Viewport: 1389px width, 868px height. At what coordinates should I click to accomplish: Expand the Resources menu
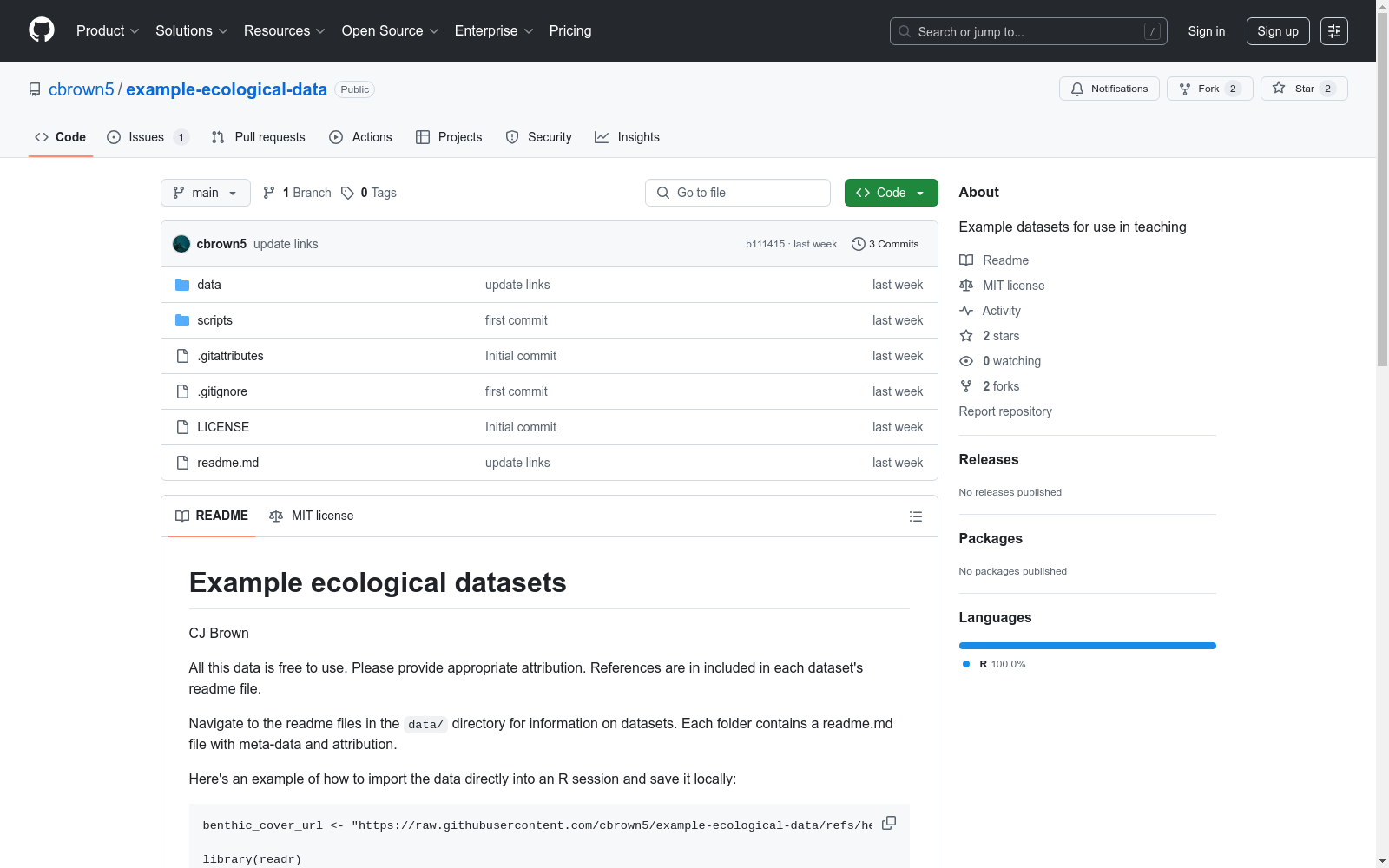(x=284, y=30)
